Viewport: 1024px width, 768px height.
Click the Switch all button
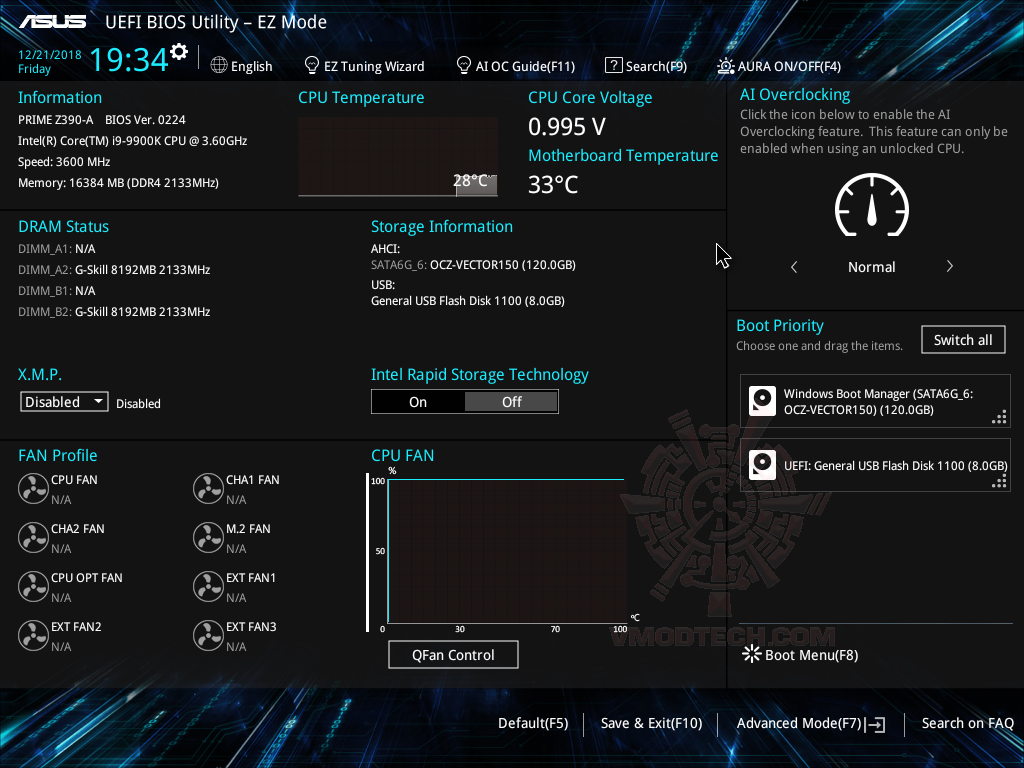pos(963,340)
